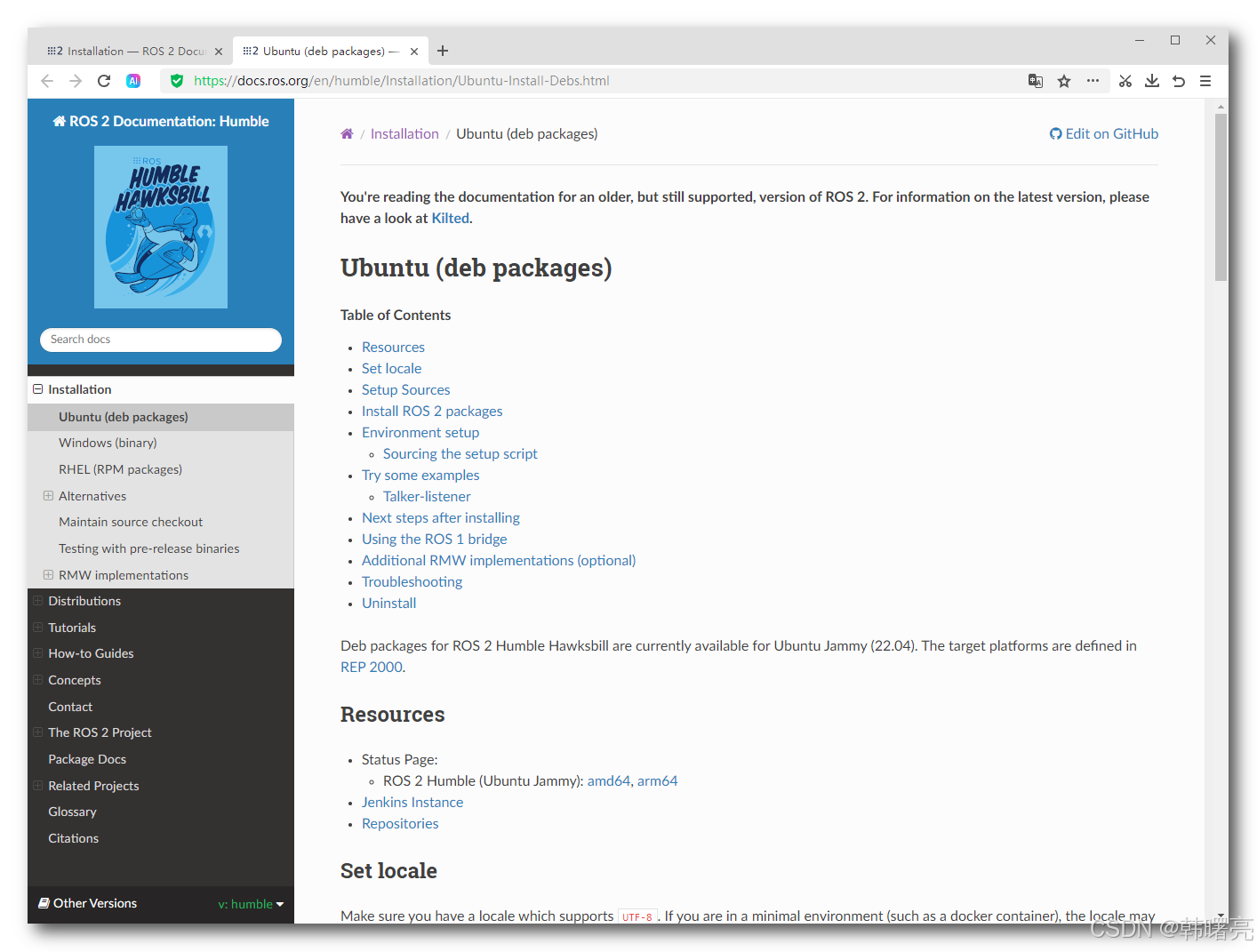Reload the page with the refresh icon
Image resolution: width=1257 pixels, height=952 pixels.
coord(104,81)
